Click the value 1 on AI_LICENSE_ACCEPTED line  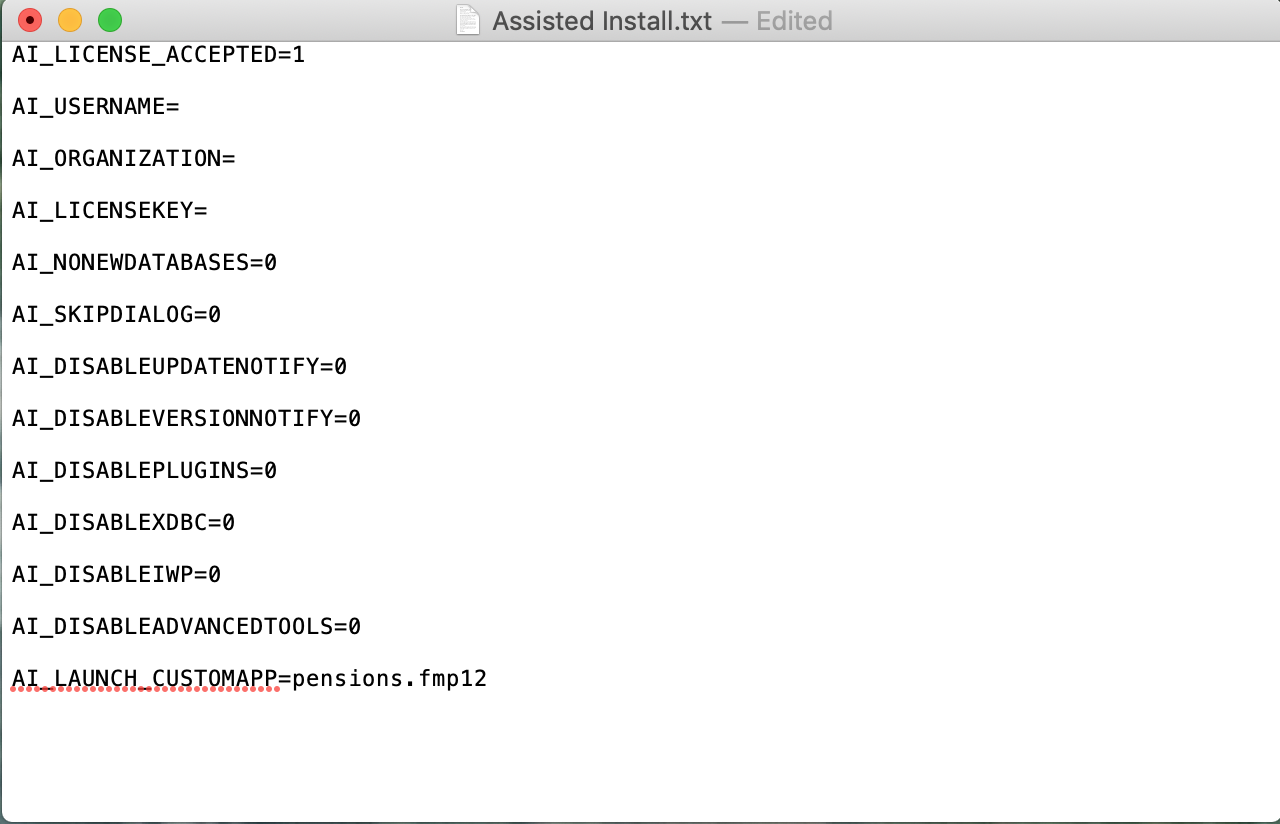[x=300, y=54]
